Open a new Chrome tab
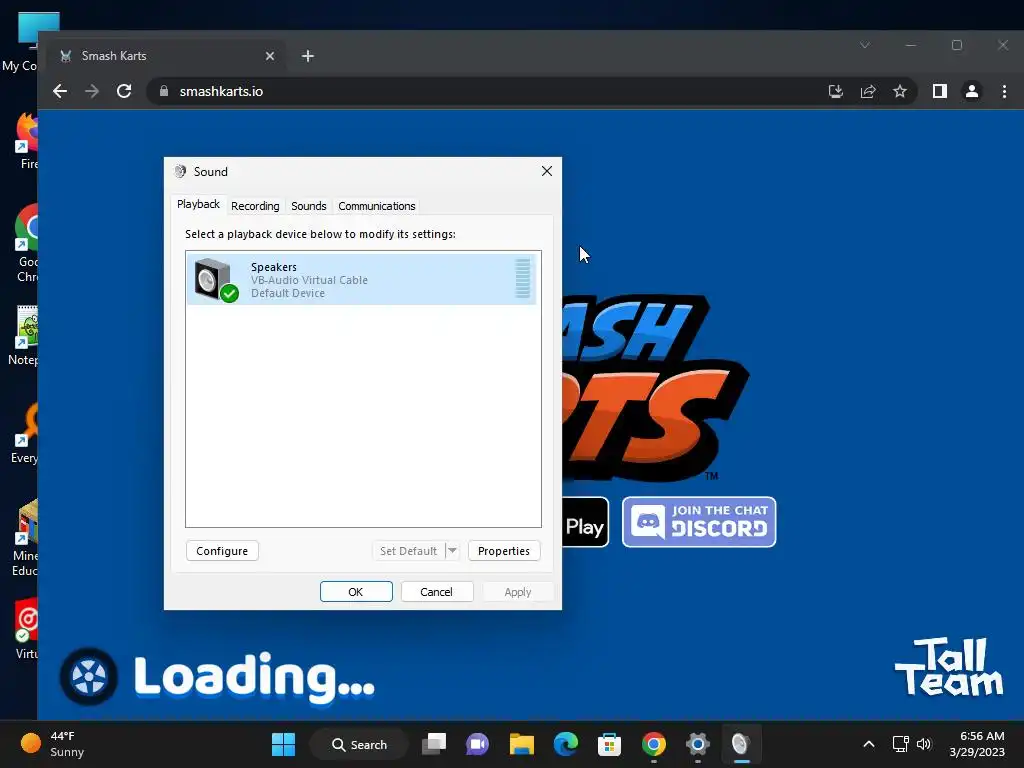The height and width of the screenshot is (768, 1024). pos(308,56)
